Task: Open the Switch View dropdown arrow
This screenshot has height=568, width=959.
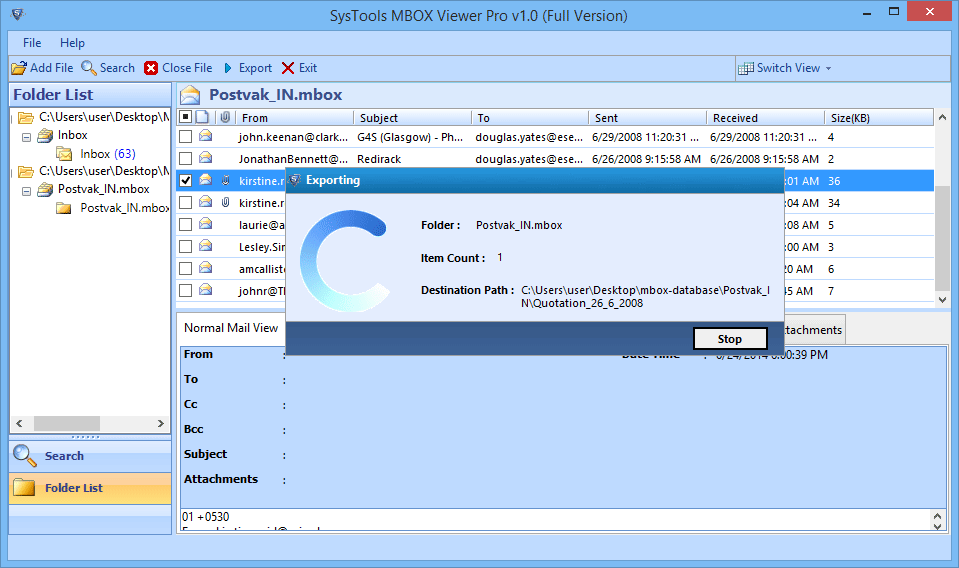Action: click(828, 68)
